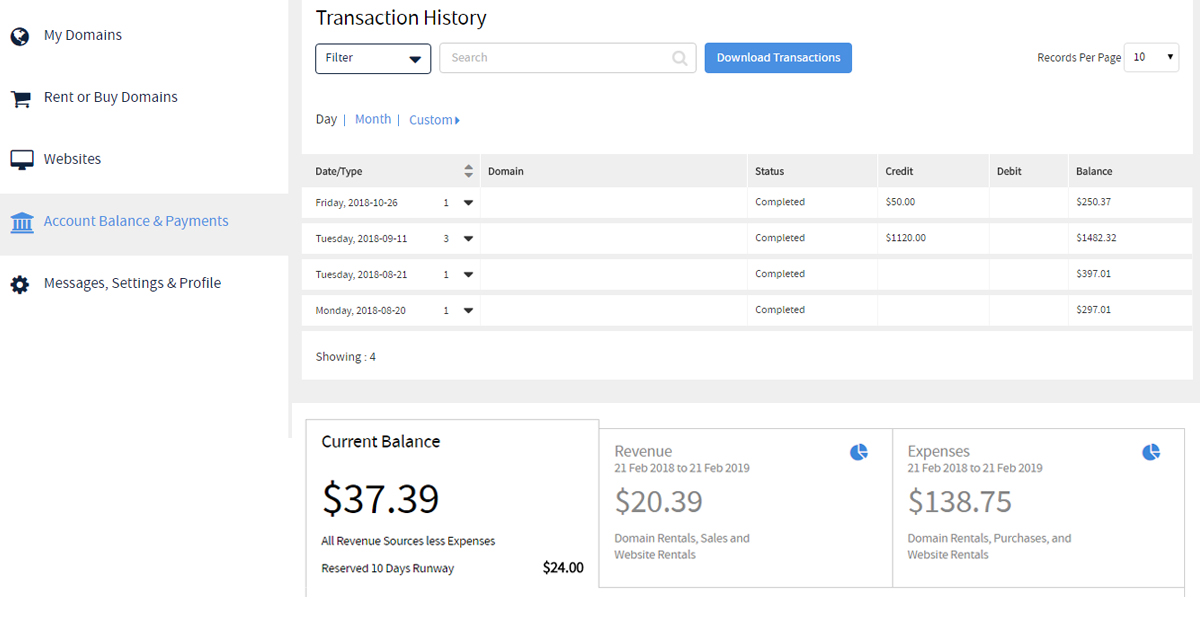
Task: Select the Day view
Action: coord(326,119)
